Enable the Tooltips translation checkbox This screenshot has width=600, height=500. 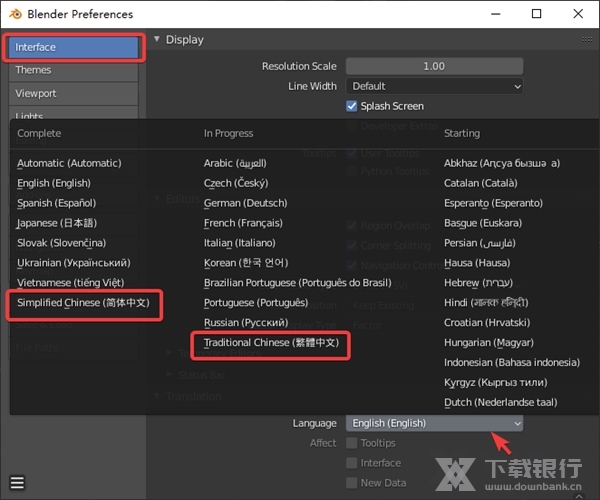(x=352, y=443)
